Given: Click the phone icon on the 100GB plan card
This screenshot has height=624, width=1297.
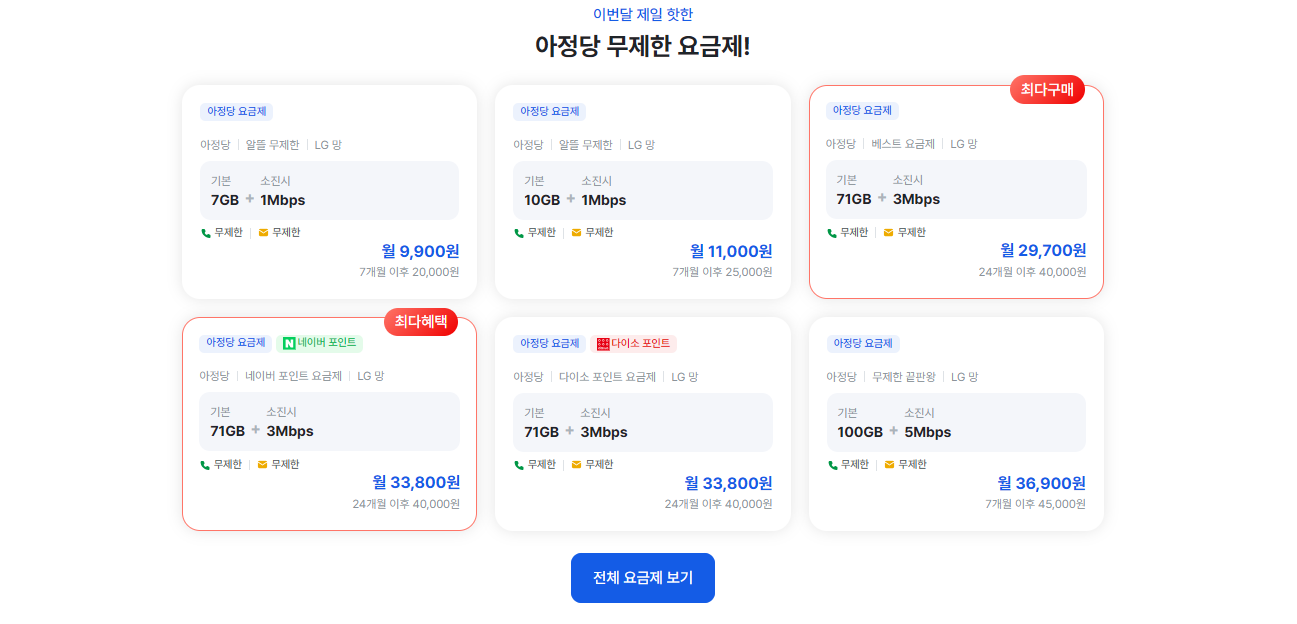Looking at the screenshot, I should [832, 465].
